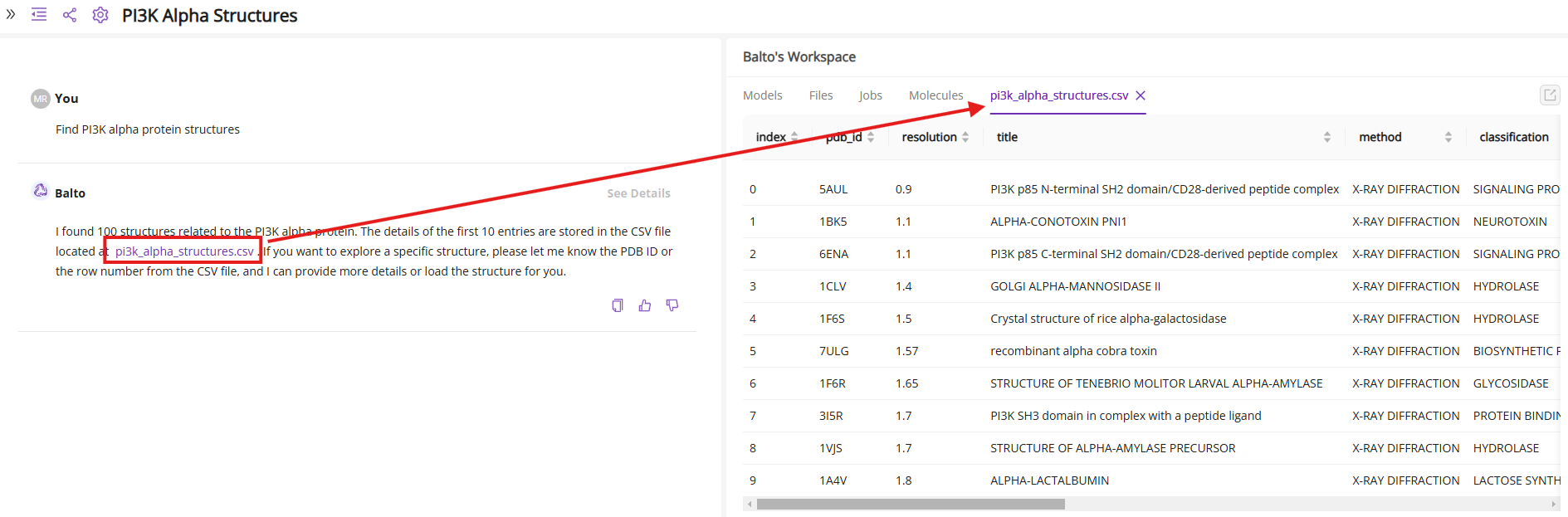Open pi3k_alpha_structures.csv link in chat
This screenshot has width=1568, height=517.
pos(184,251)
